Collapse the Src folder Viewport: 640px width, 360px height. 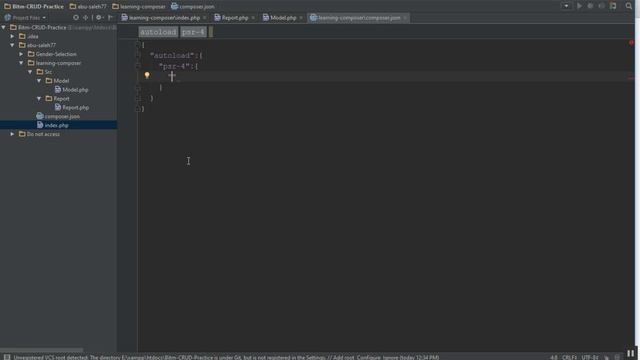(30, 72)
